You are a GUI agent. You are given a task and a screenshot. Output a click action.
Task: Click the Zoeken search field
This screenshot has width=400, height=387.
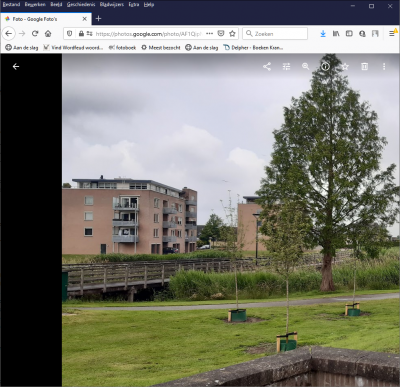(275, 34)
